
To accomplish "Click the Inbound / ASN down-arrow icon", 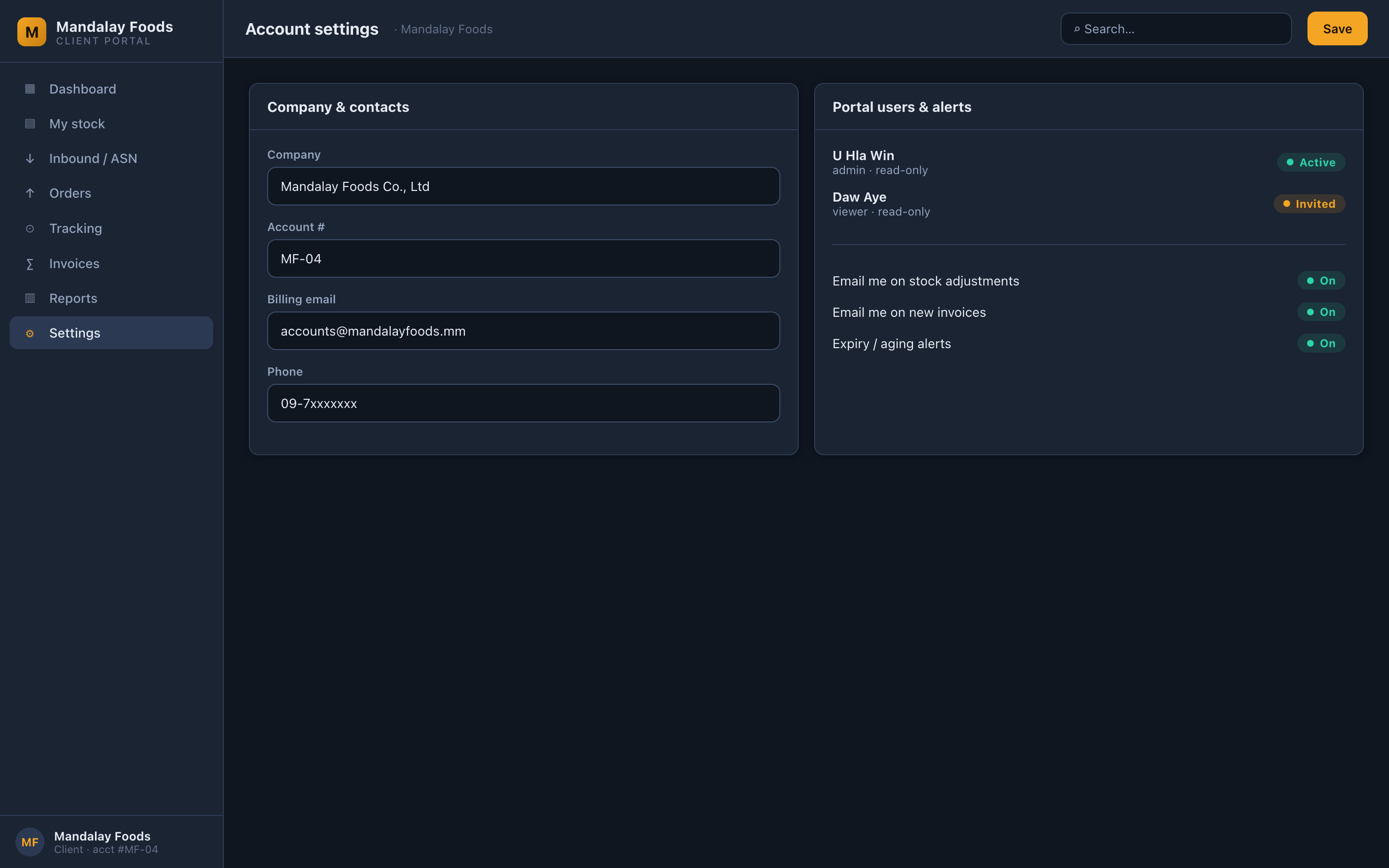I will coord(30,159).
